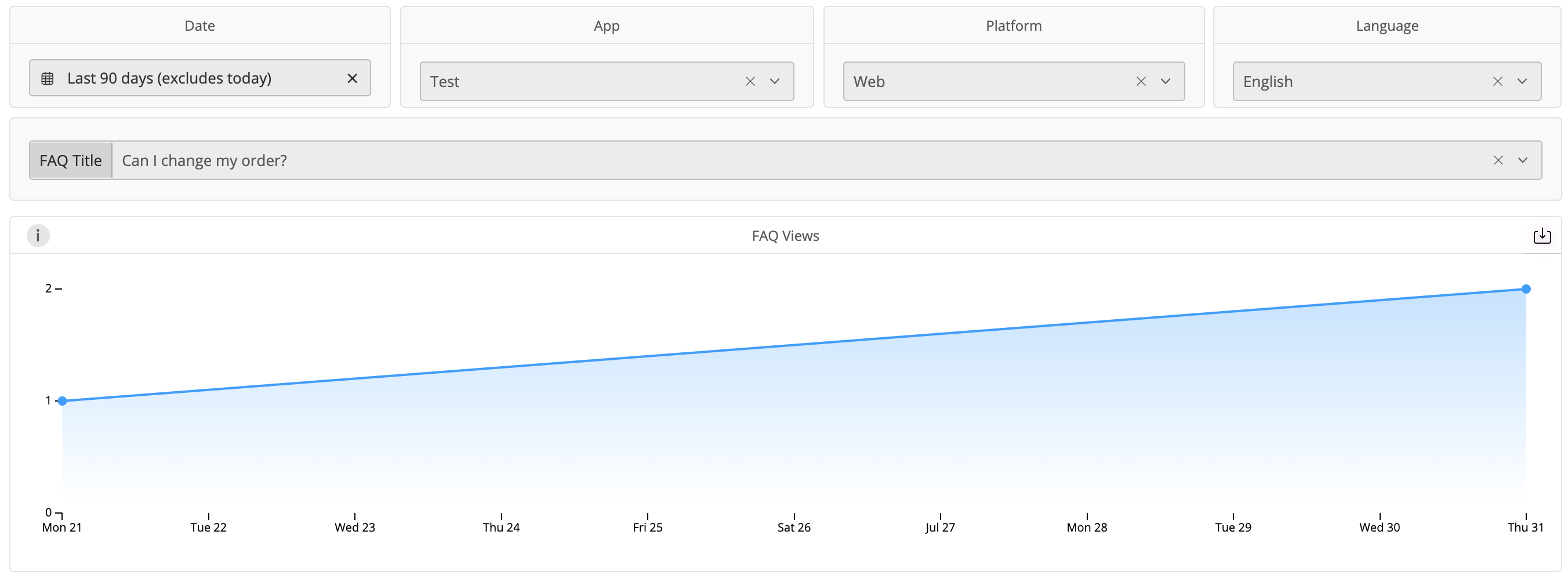
Task: Click the Tue 29 axis label
Action: click(x=1233, y=528)
